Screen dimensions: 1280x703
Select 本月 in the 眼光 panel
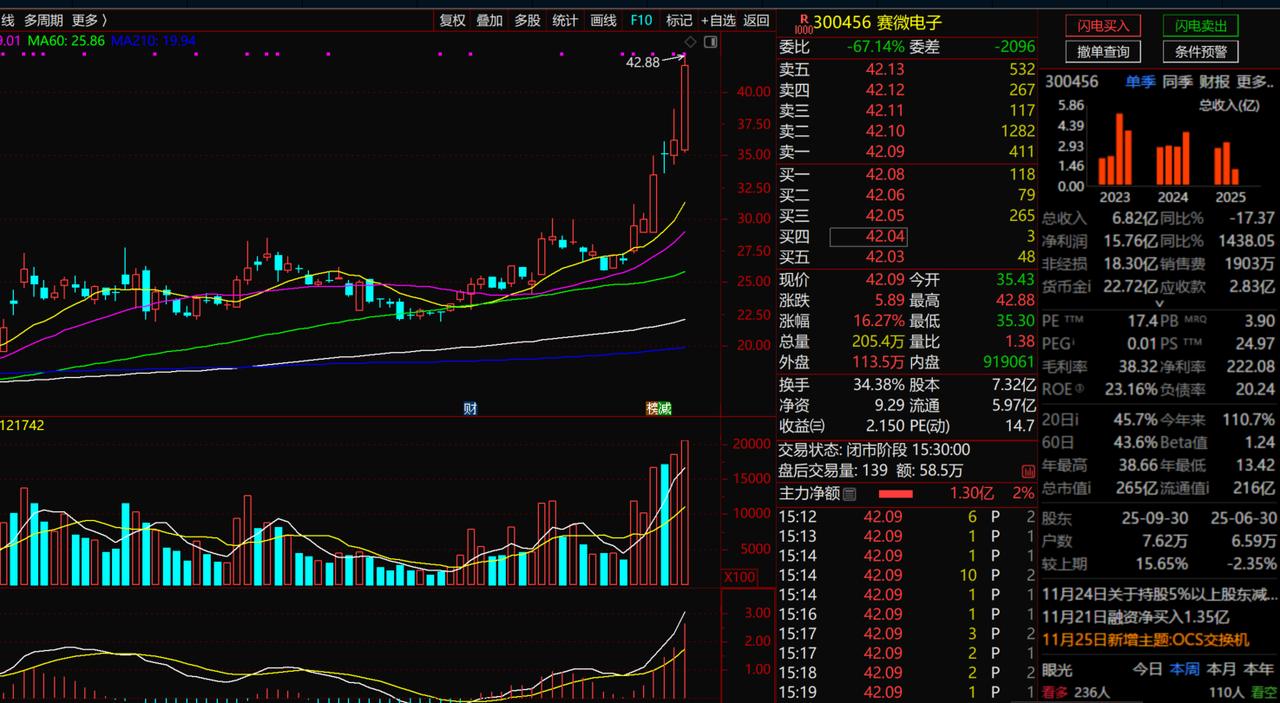point(1221,669)
